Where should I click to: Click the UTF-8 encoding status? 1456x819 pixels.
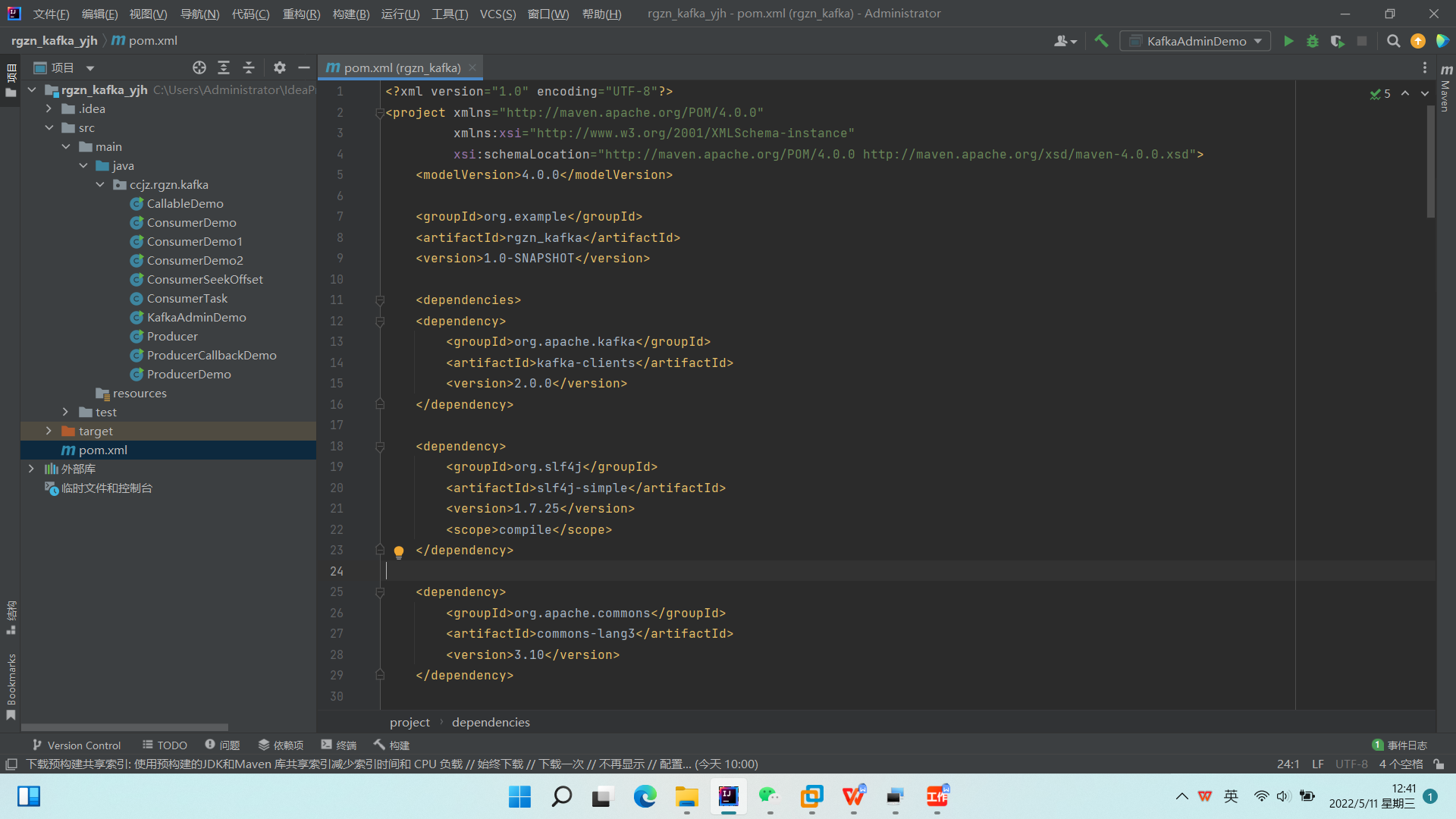pyautogui.click(x=1351, y=764)
